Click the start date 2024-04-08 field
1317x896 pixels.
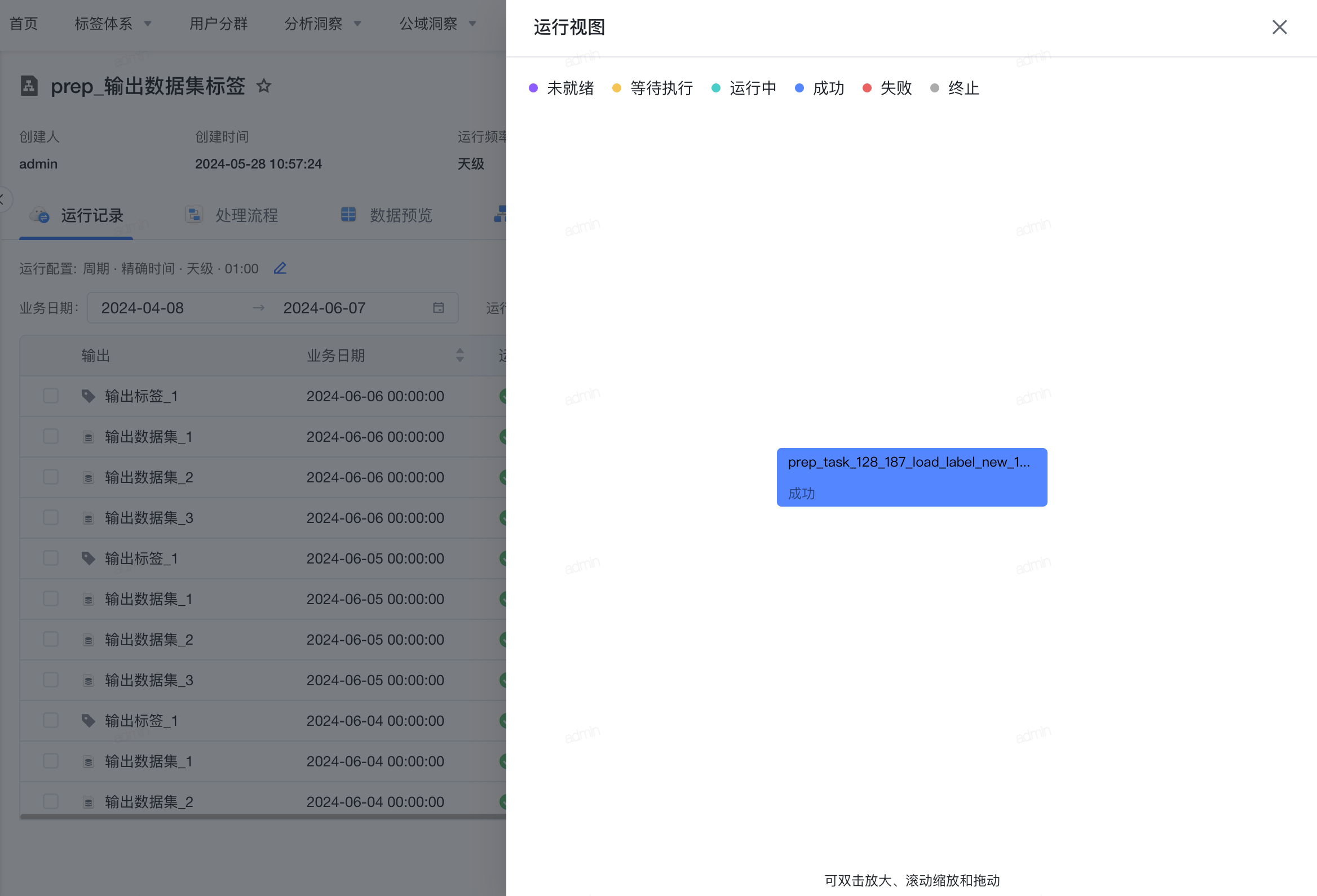[x=142, y=308]
